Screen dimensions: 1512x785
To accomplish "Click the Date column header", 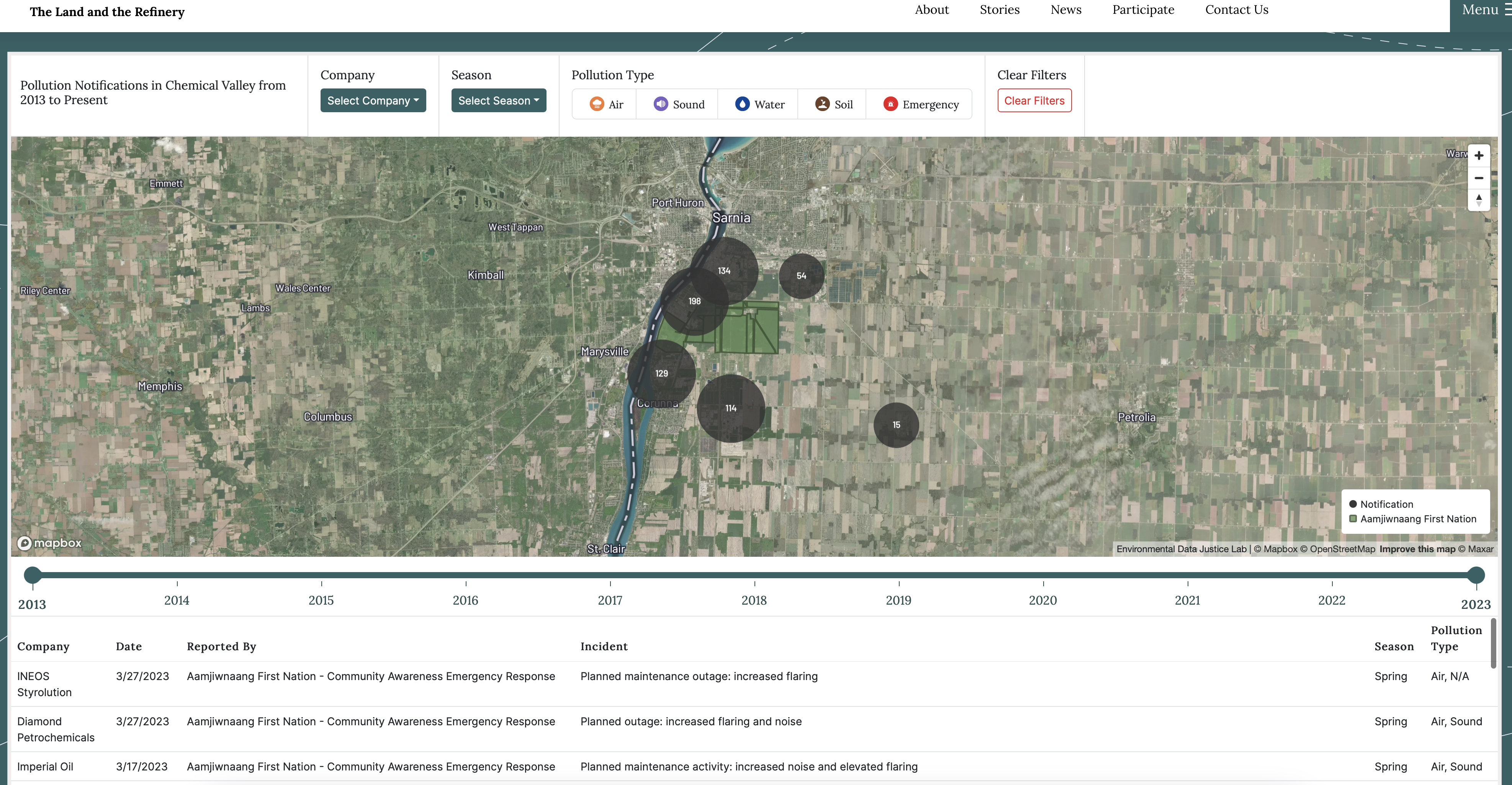I will (129, 646).
